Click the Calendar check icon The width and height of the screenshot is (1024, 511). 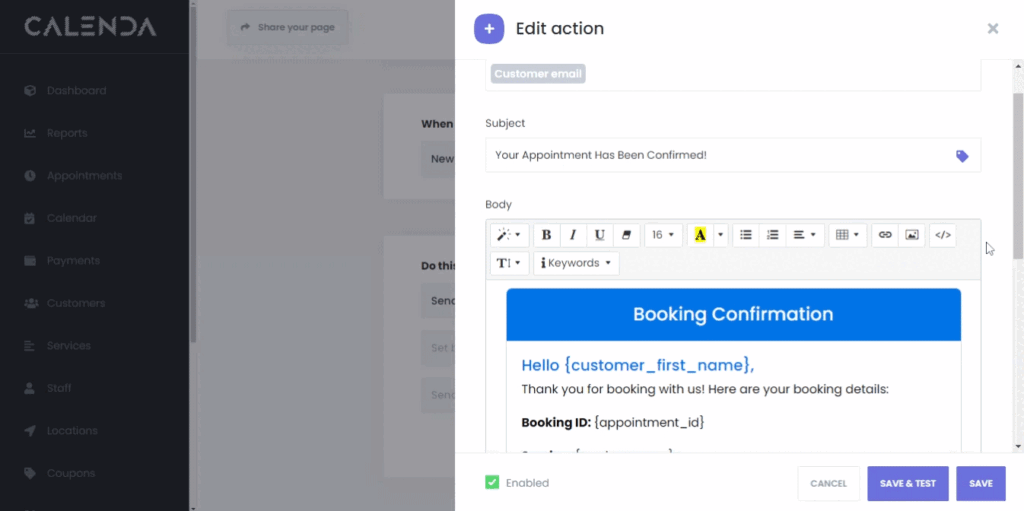pos(29,218)
